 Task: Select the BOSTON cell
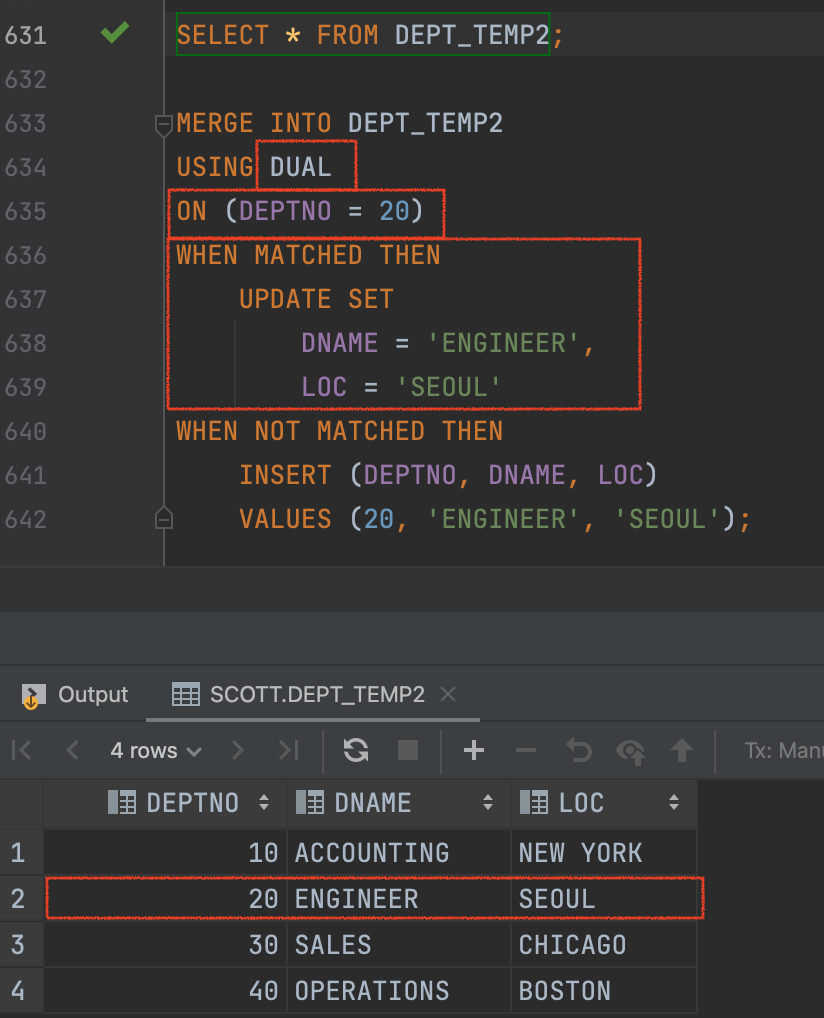(x=604, y=991)
